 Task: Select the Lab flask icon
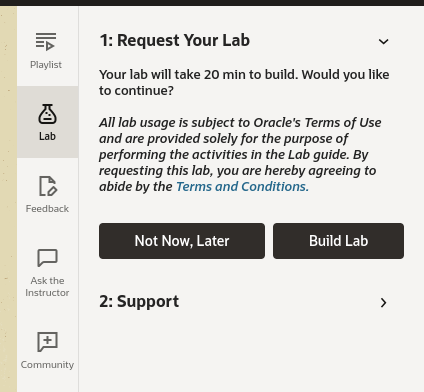click(x=47, y=114)
